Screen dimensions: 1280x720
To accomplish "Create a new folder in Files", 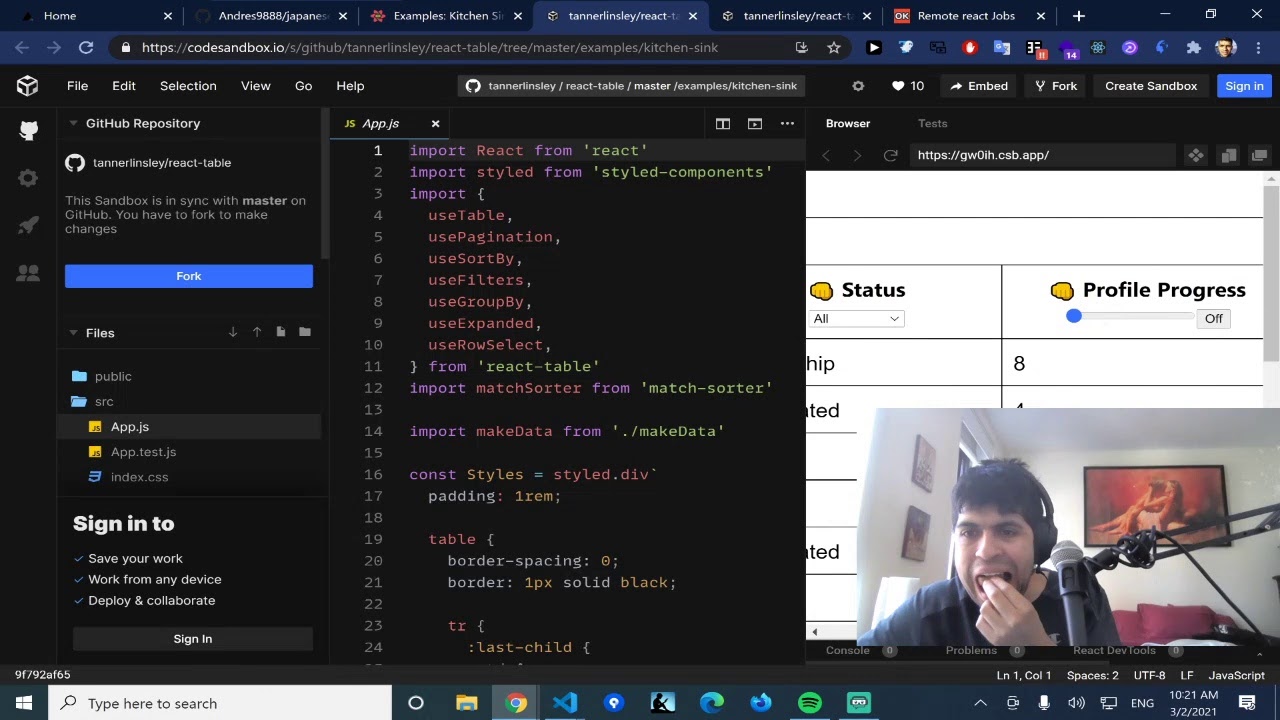I will pos(305,332).
